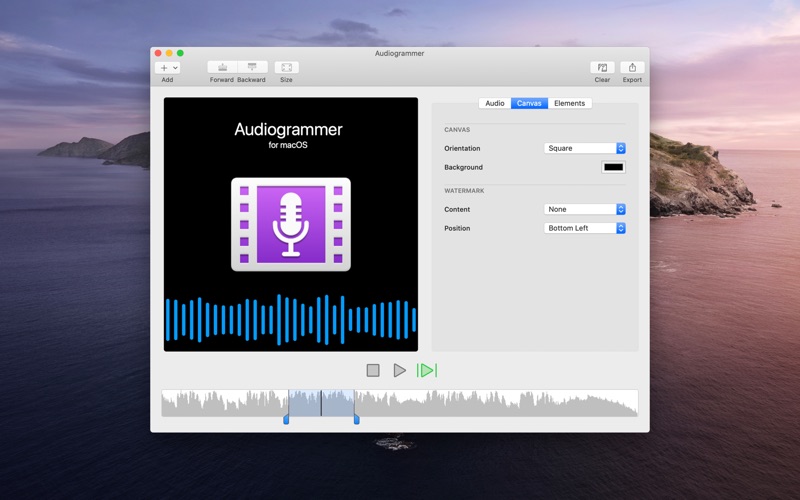Switch to the Audio tab
Image resolution: width=800 pixels, height=500 pixels.
(494, 103)
